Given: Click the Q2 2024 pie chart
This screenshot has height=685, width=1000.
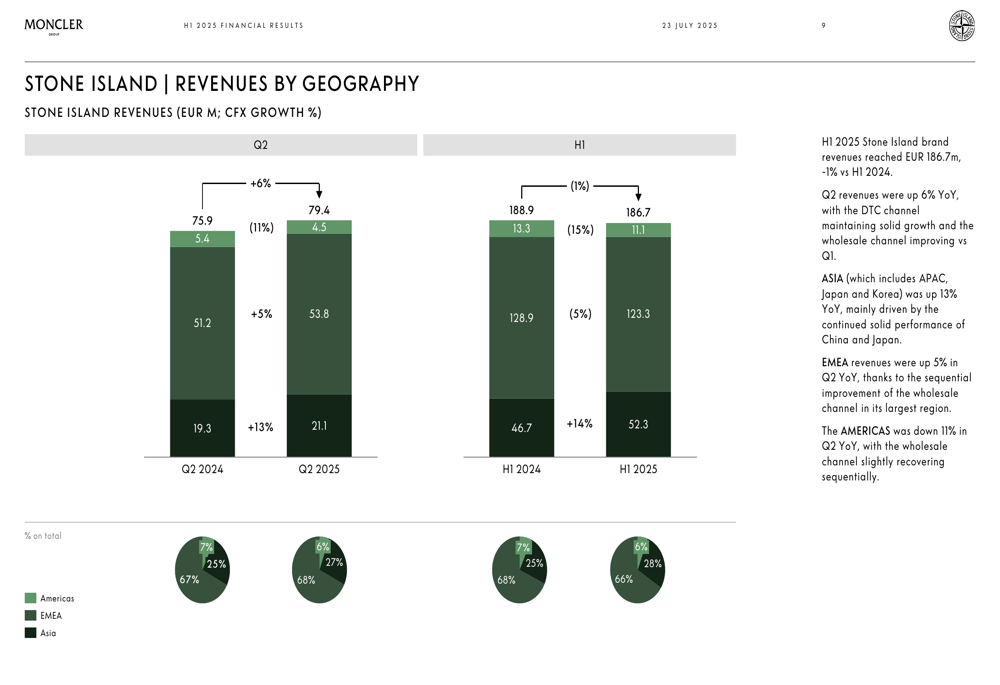Looking at the screenshot, I should pos(202,570).
